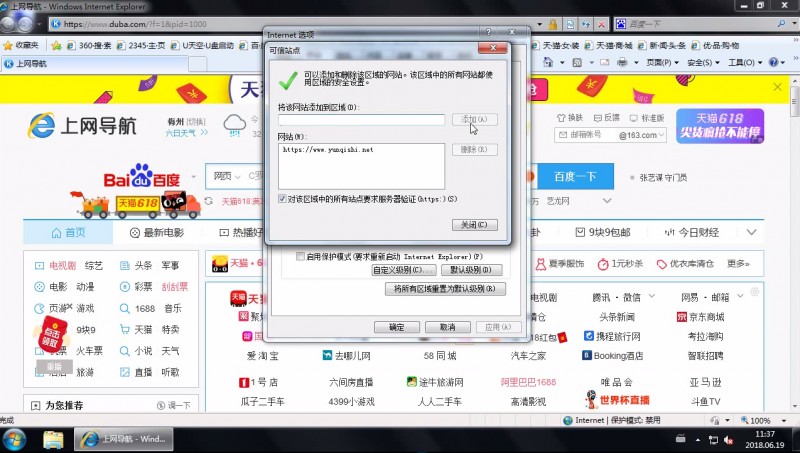Click the add website to zone input field
The width and height of the screenshot is (800, 453).
tap(361, 119)
